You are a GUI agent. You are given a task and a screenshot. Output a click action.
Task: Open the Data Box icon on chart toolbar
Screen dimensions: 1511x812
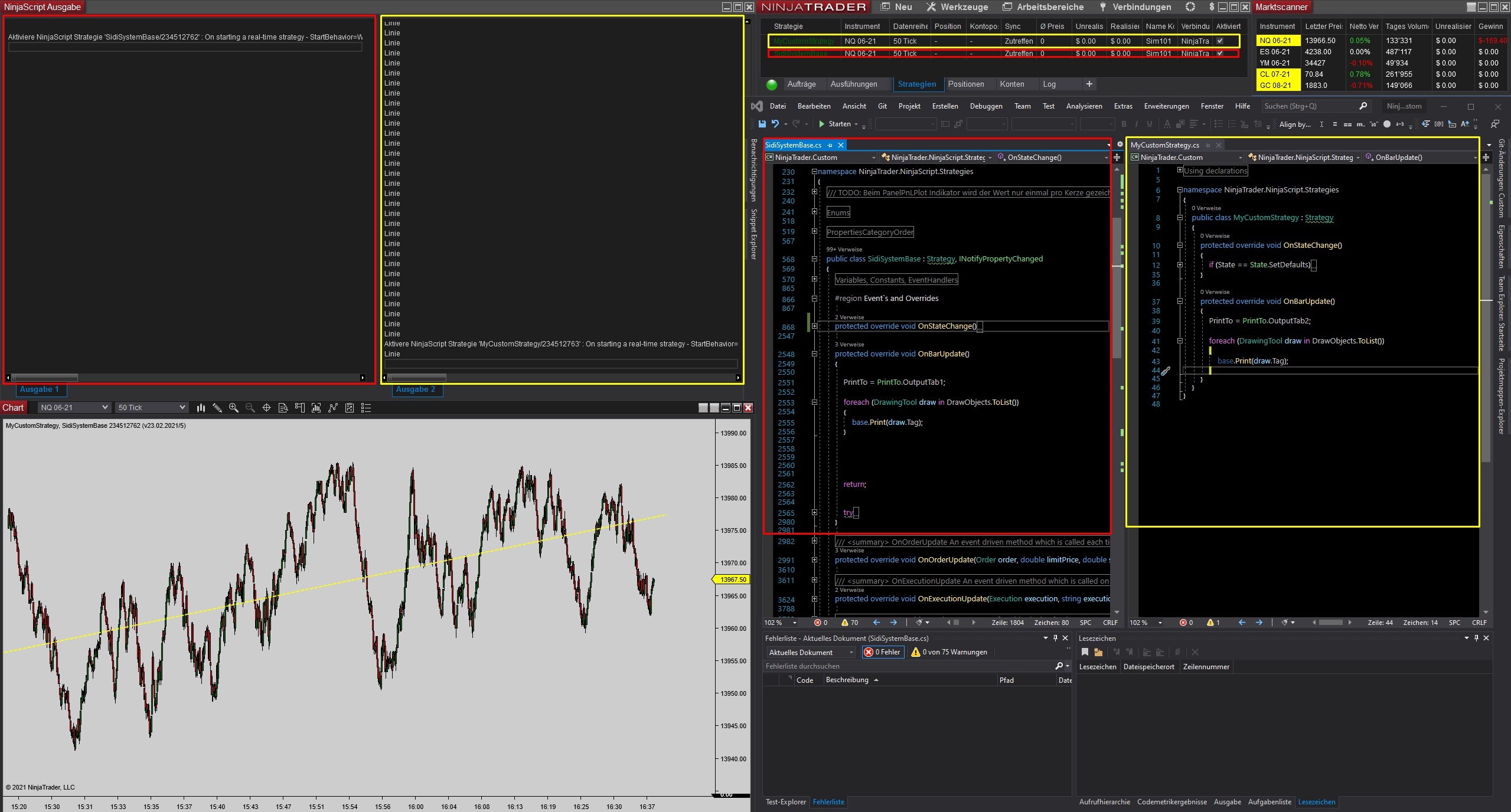point(283,408)
